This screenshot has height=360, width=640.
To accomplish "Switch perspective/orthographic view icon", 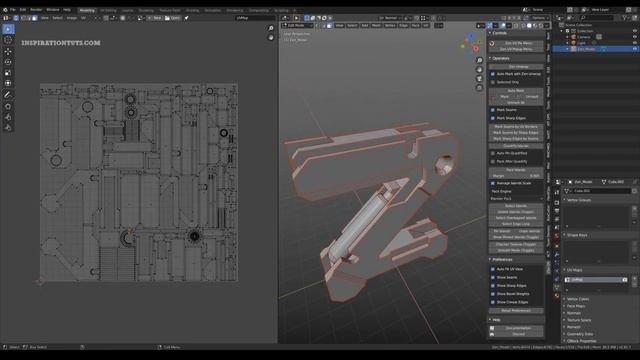I will pyautogui.click(x=480, y=88).
